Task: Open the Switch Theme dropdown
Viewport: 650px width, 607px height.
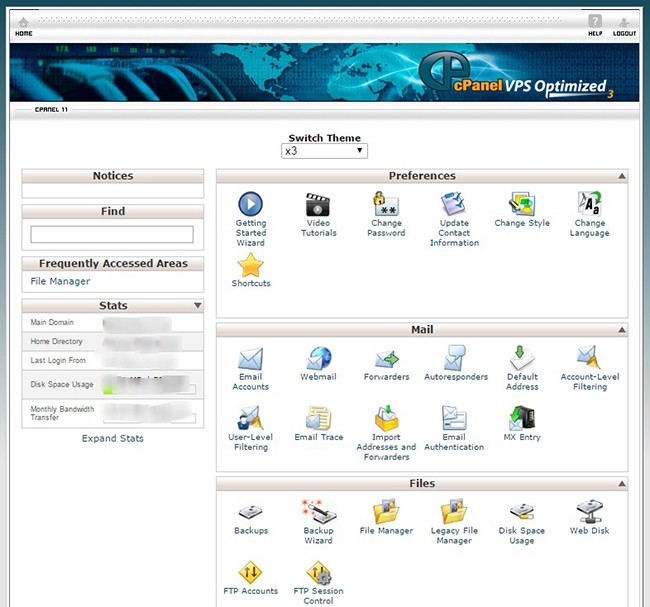Action: [x=324, y=151]
